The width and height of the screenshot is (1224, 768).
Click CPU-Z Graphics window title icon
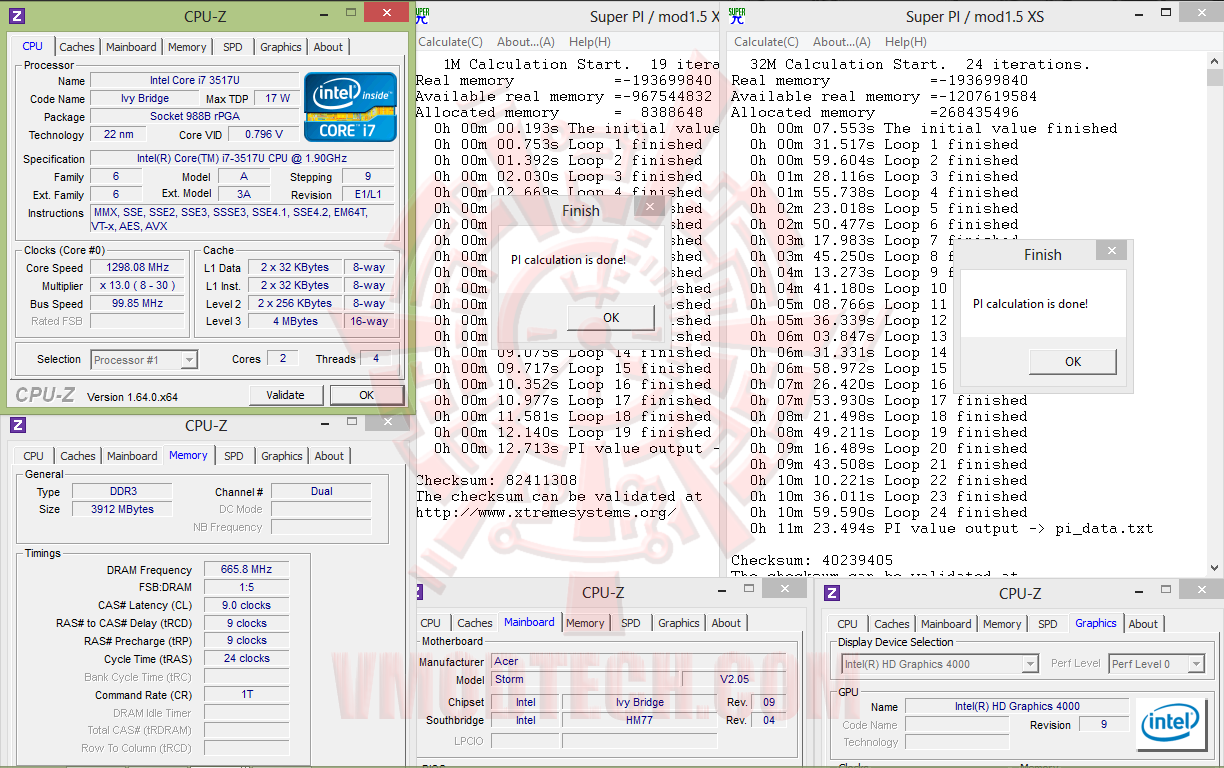(832, 593)
